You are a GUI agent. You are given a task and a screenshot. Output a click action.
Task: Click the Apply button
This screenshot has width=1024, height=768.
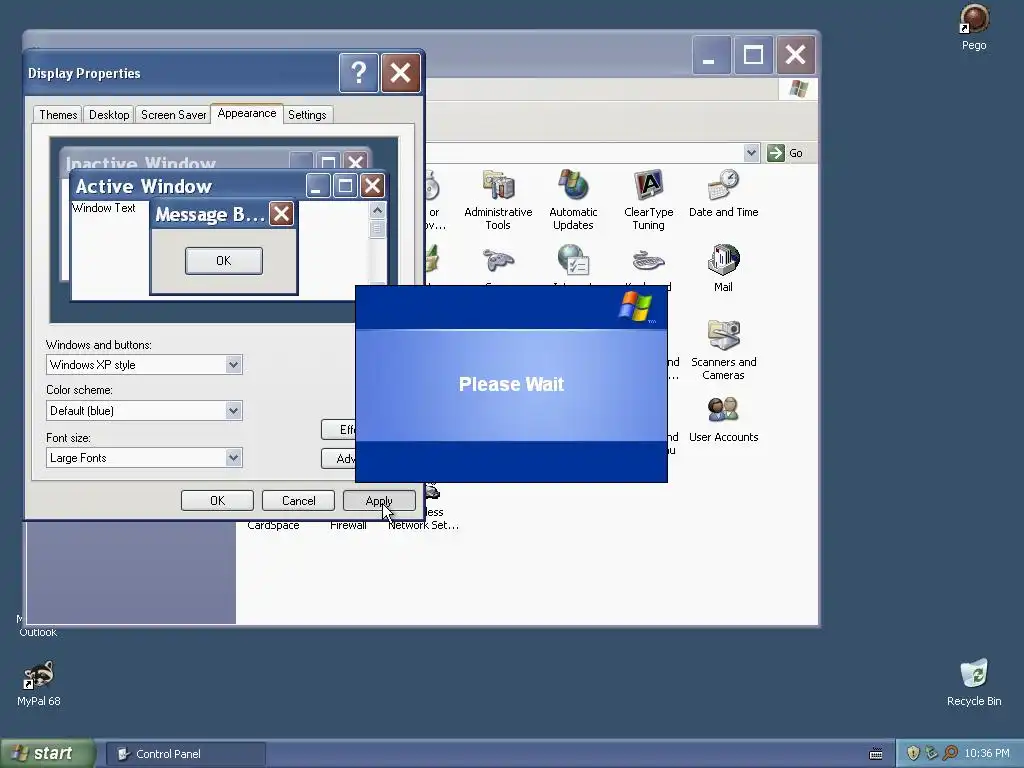point(379,501)
